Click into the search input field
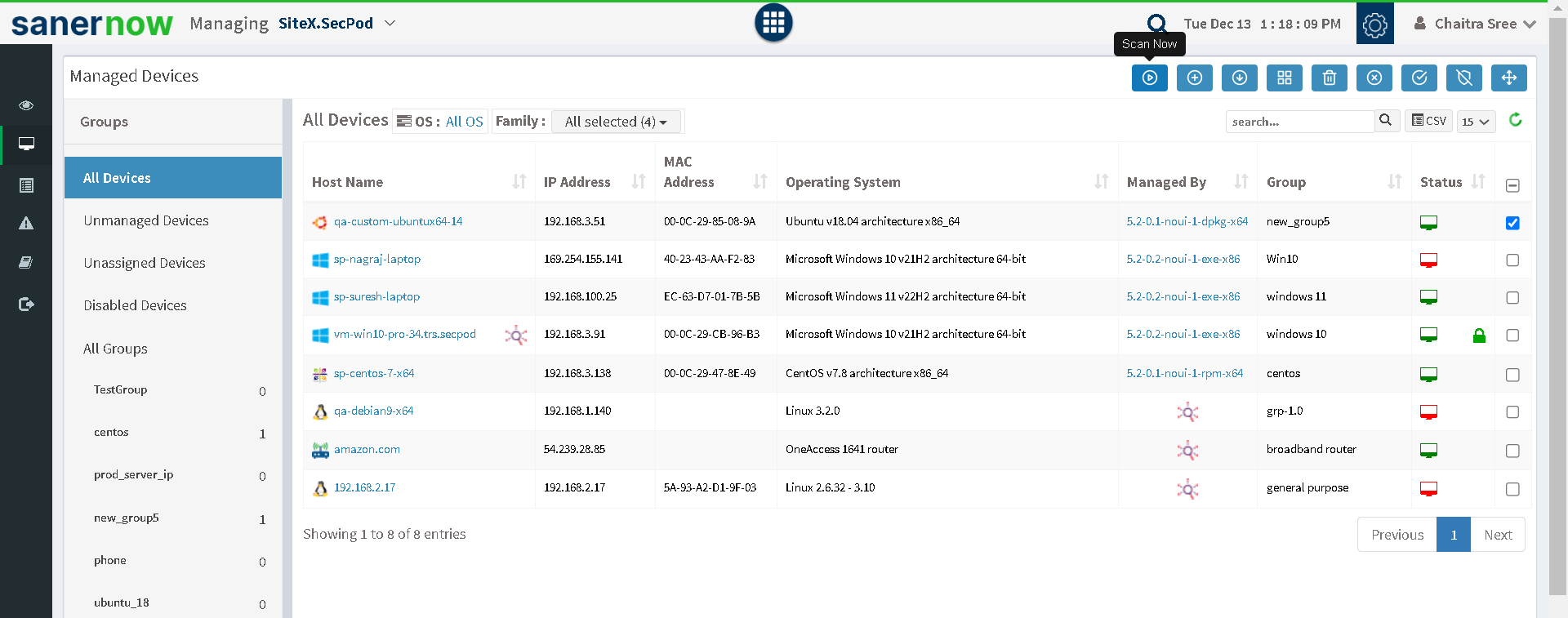Screen dimensions: 1568x618 point(1299,122)
